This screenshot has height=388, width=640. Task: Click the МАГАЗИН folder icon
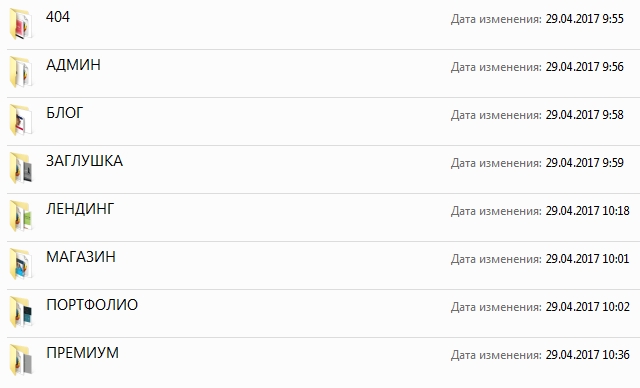[x=20, y=264]
